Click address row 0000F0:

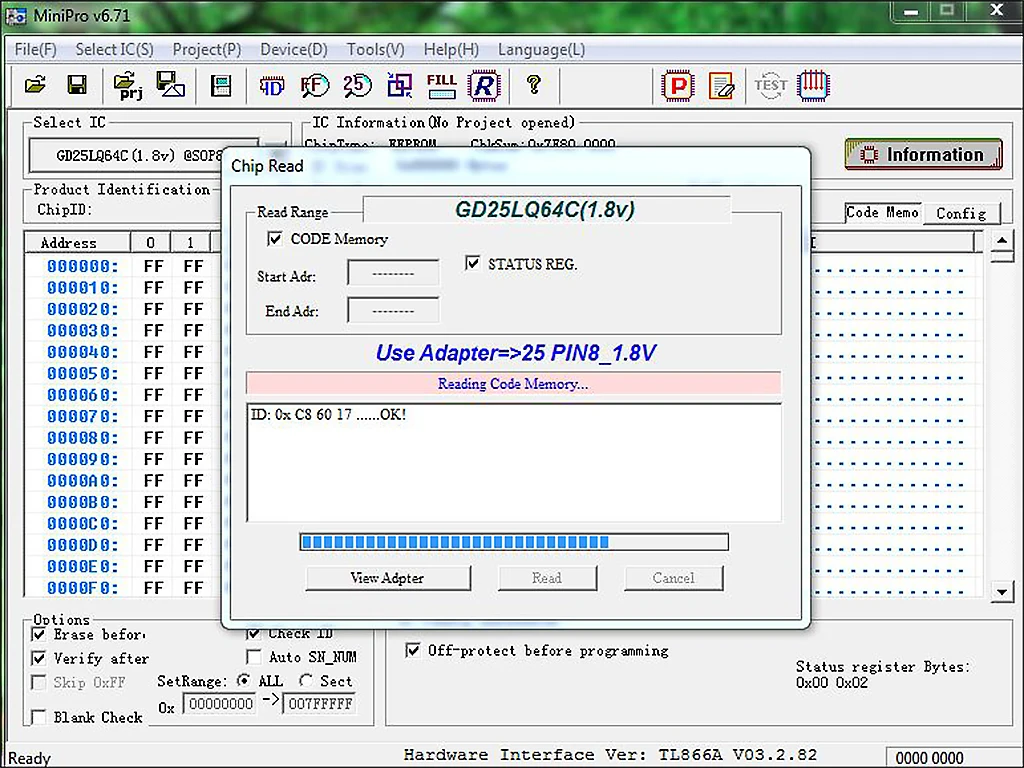pyautogui.click(x=83, y=588)
